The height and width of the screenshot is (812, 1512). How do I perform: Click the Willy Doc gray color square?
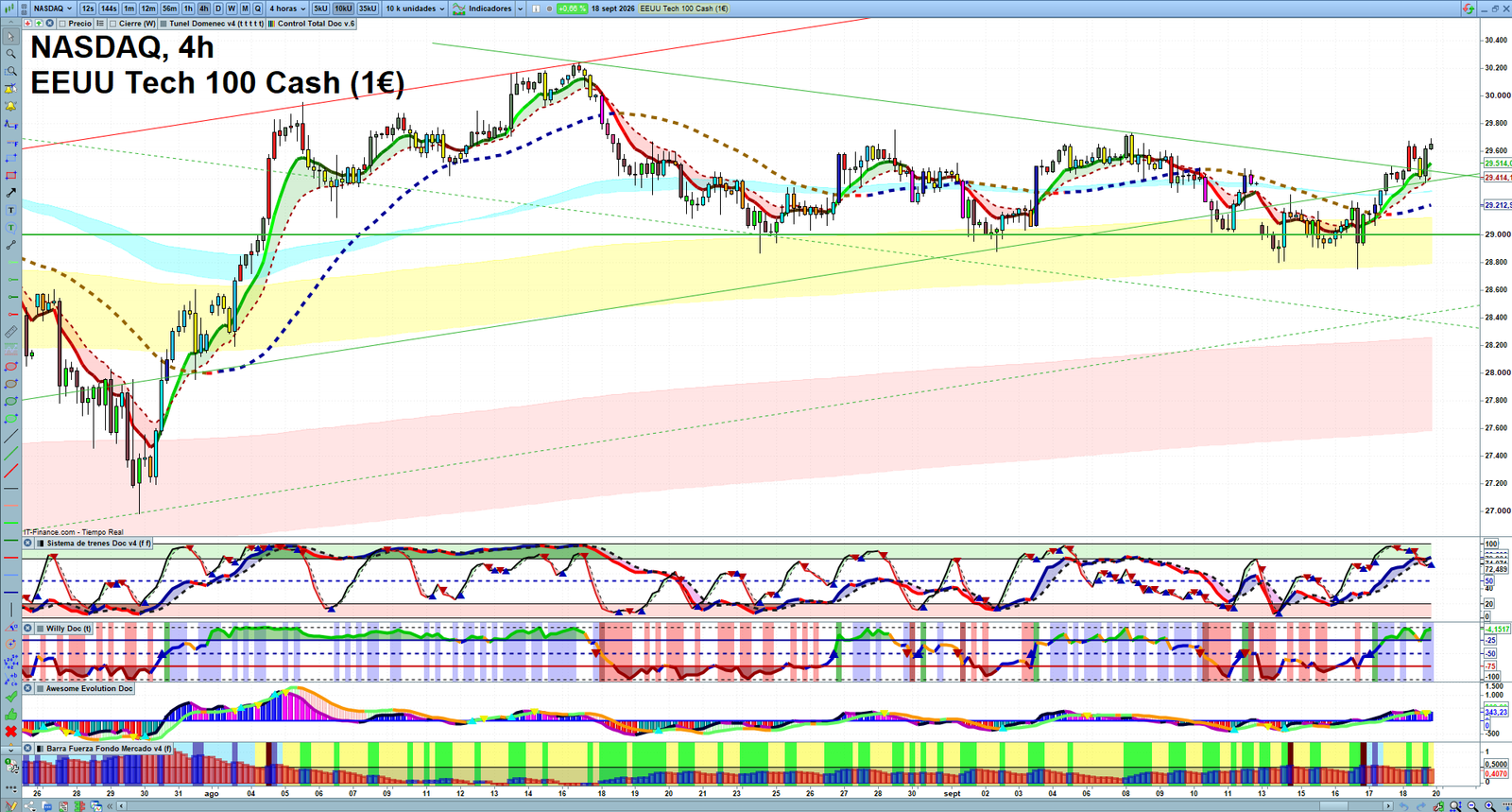(x=41, y=629)
